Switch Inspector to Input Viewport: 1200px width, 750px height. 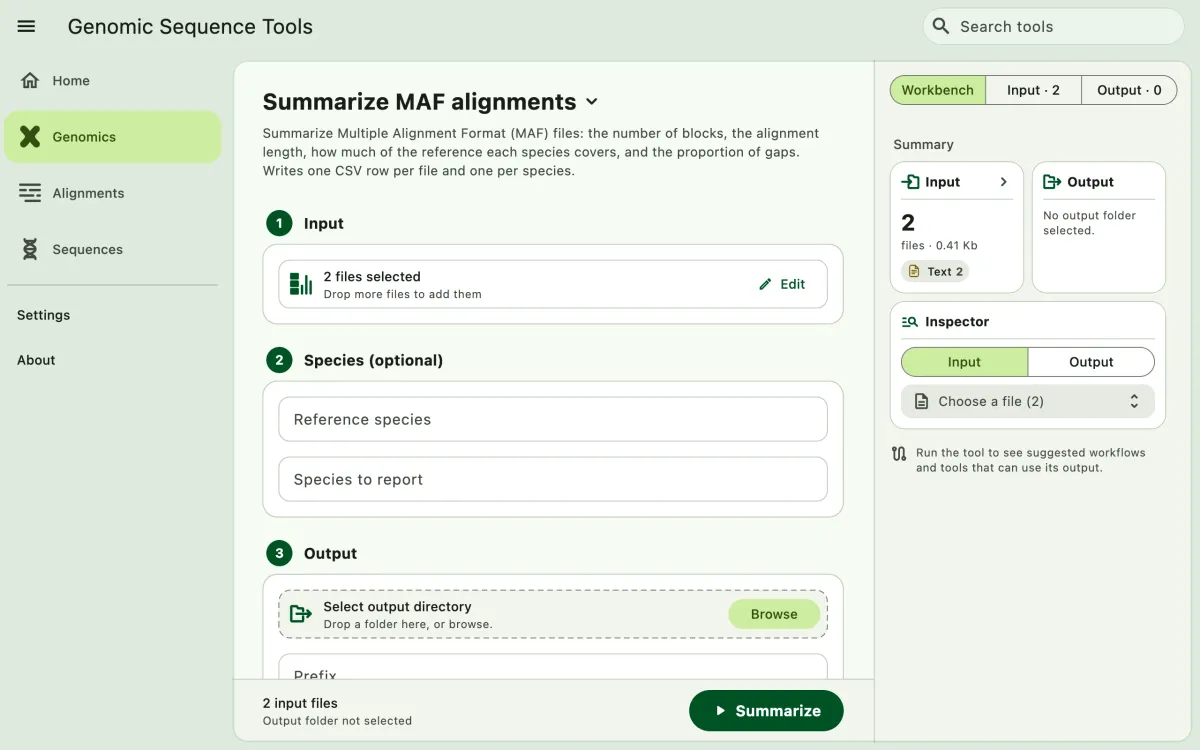(x=964, y=362)
